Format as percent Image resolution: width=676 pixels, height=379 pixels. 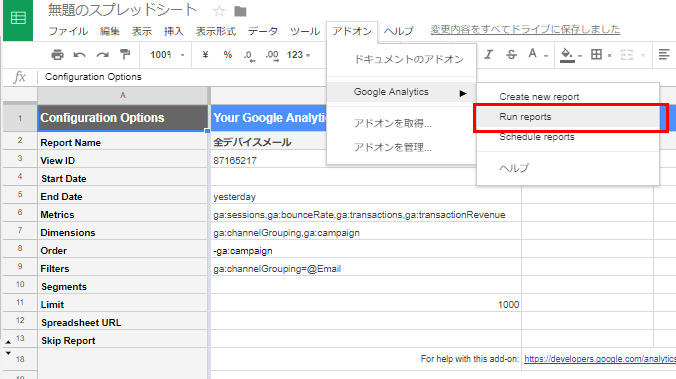(x=228, y=55)
